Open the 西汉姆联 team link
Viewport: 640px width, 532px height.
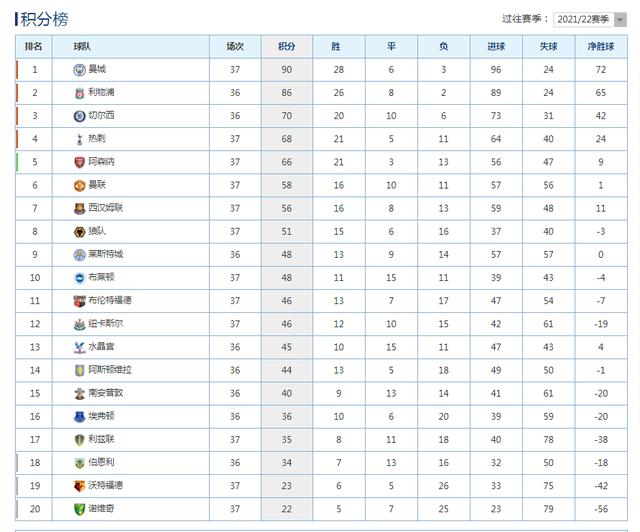[x=106, y=208]
